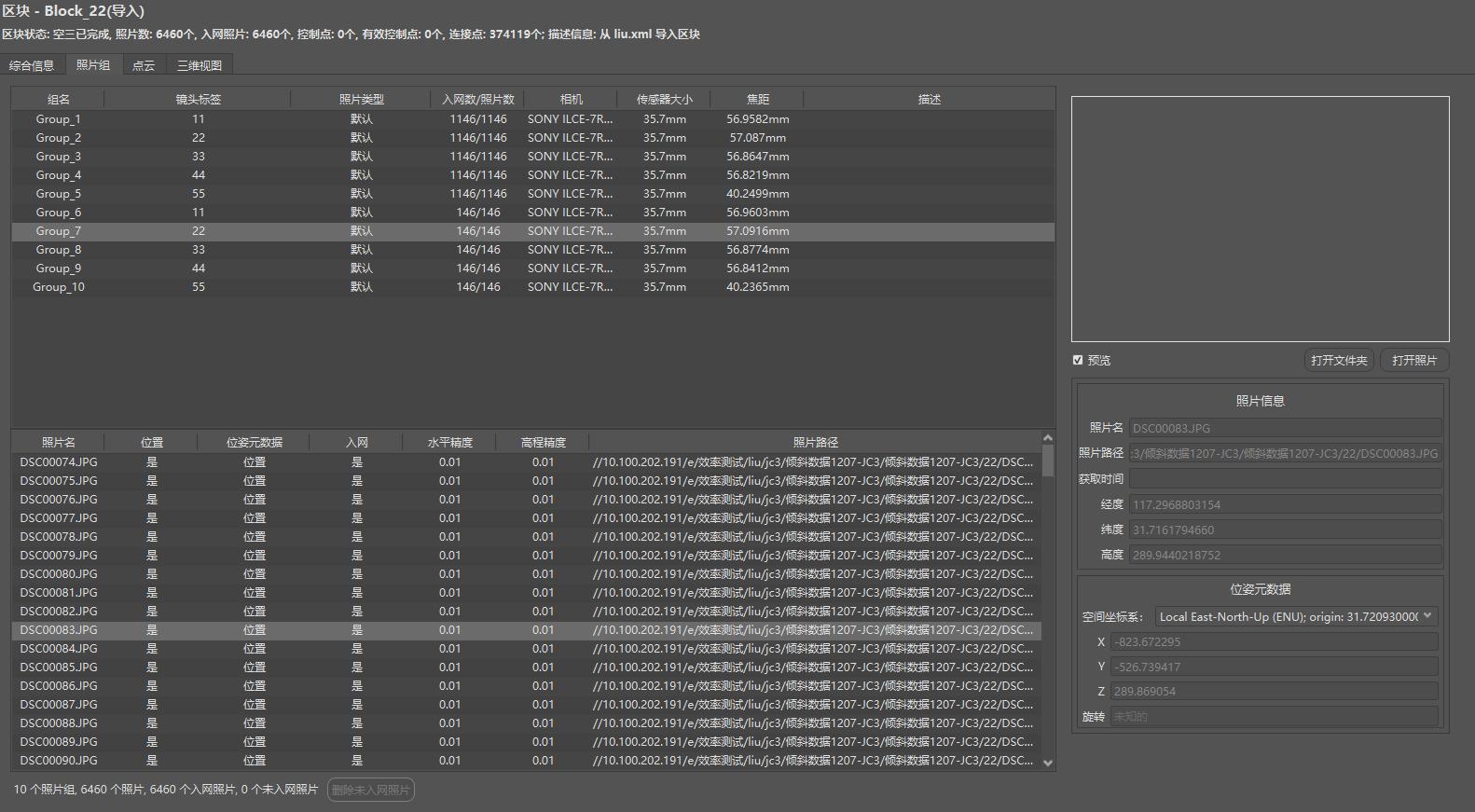Open the 点云 tab

(144, 65)
